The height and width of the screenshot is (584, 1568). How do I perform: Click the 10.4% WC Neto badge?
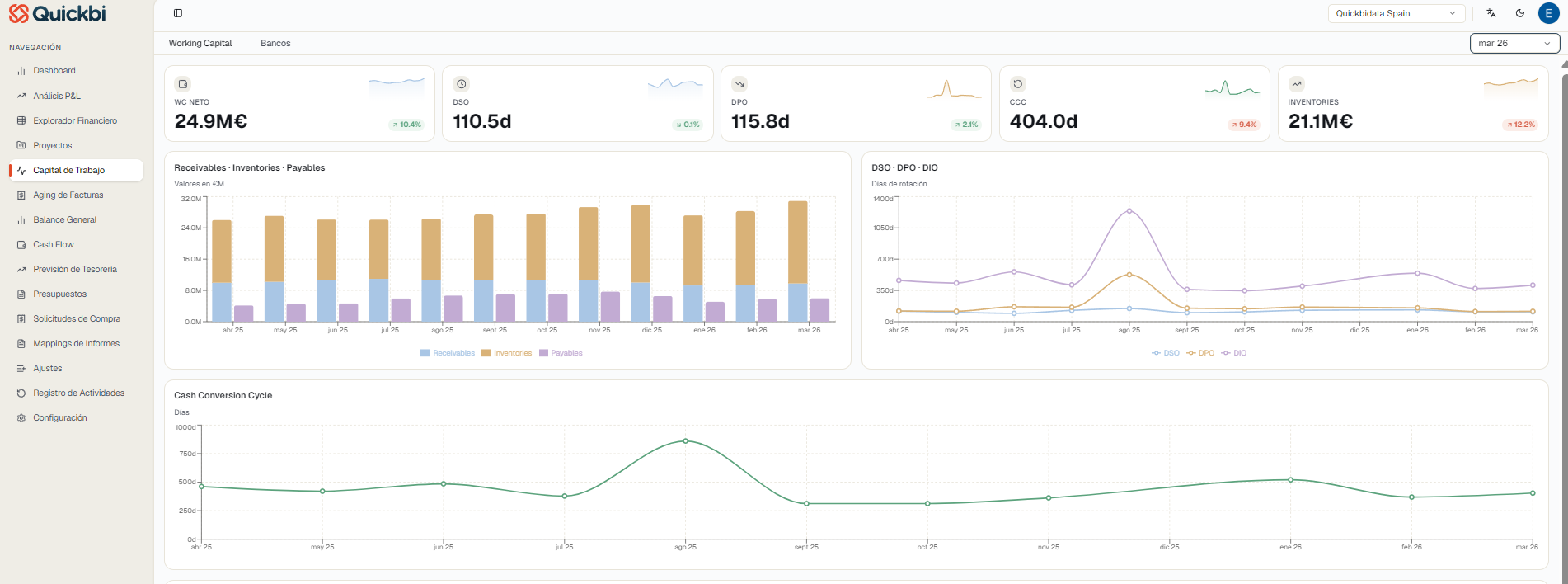(x=406, y=125)
